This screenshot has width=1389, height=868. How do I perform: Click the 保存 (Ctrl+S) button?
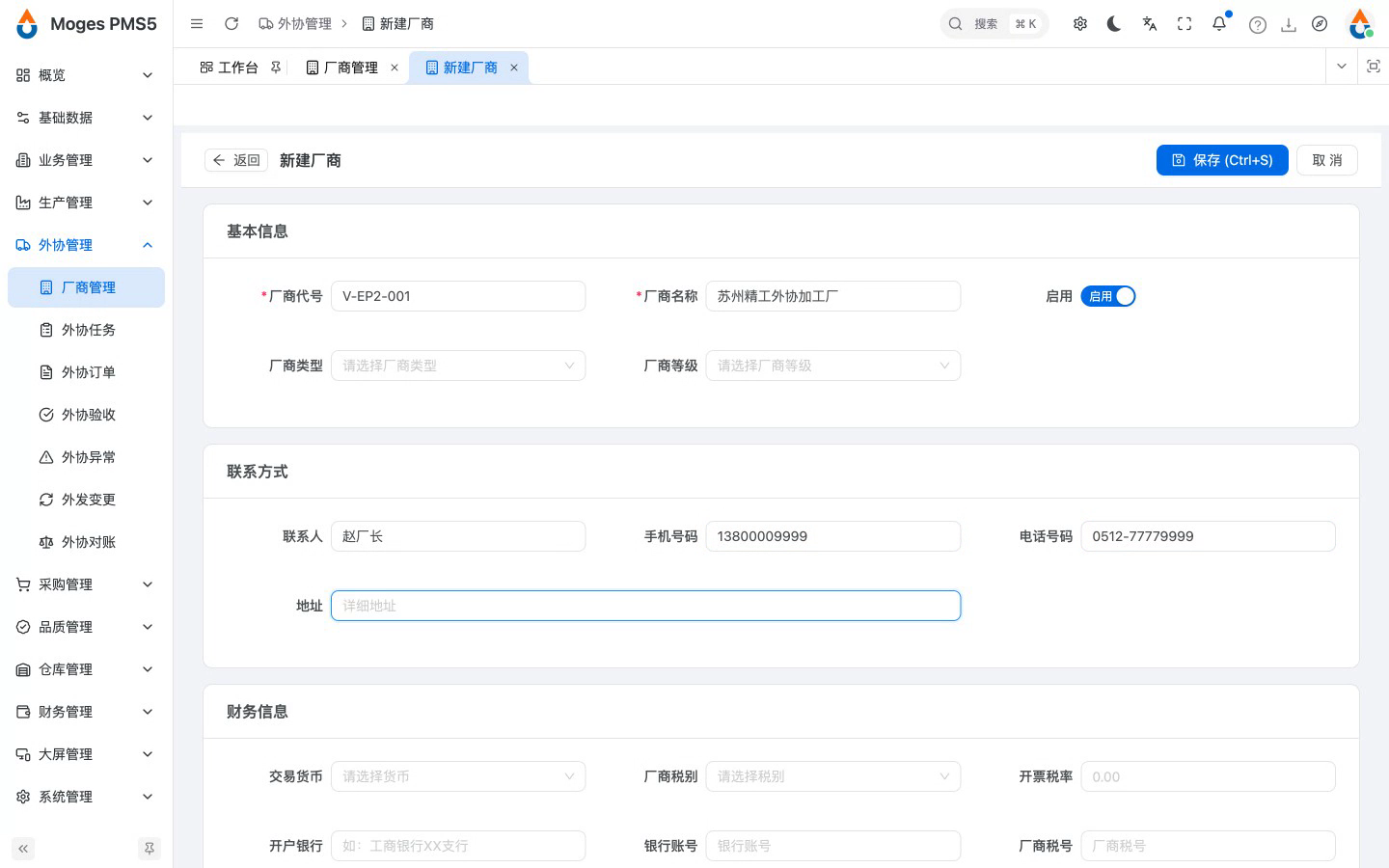pos(1222,160)
